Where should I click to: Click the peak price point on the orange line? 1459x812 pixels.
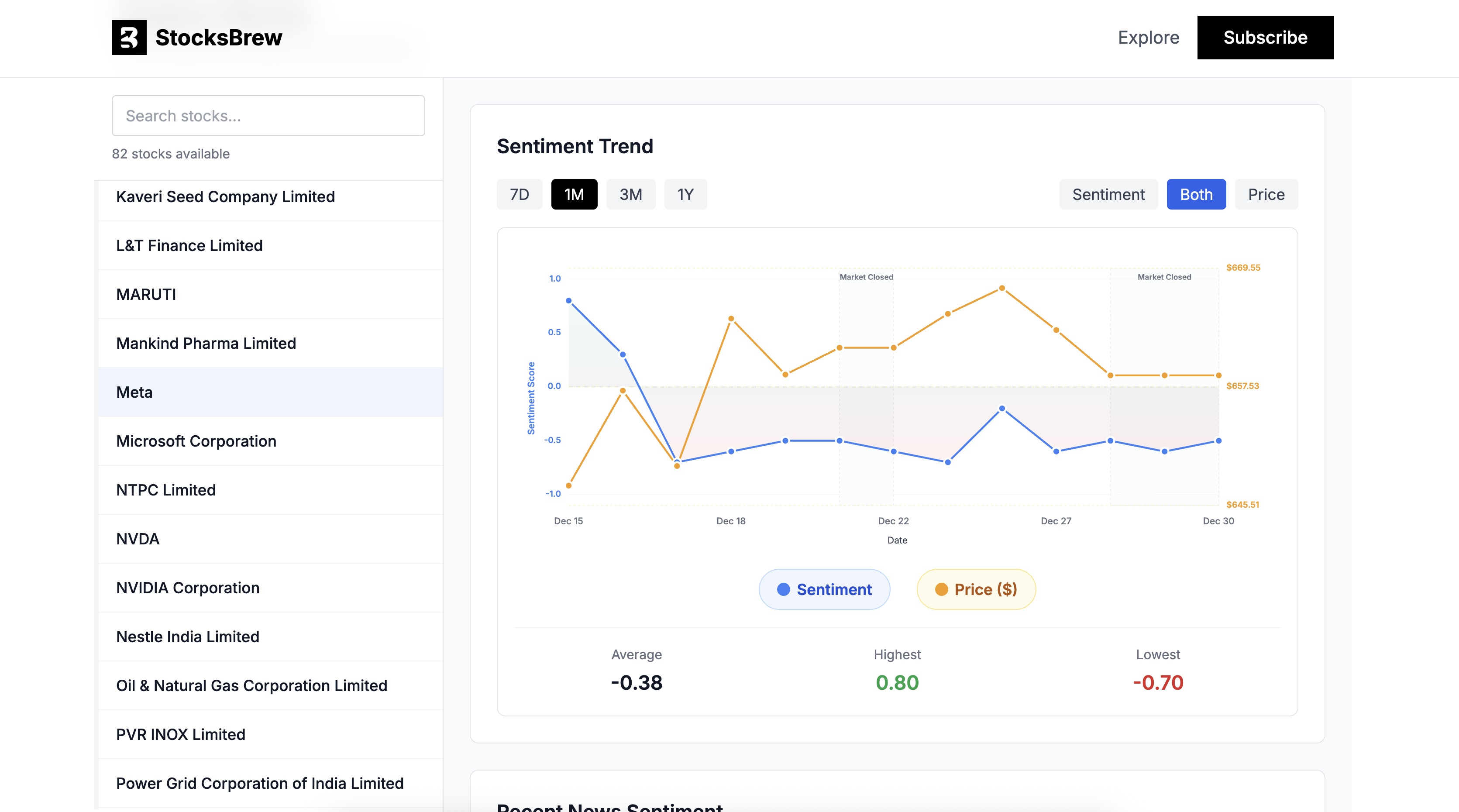[x=1001, y=288]
